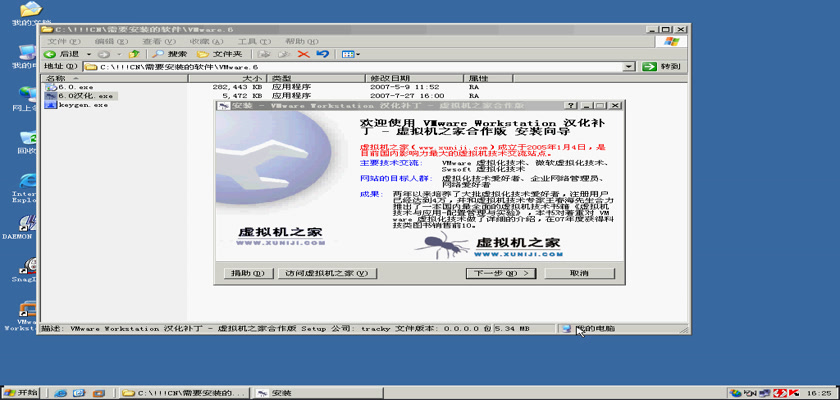Select the keygen.exe file
Image resolution: width=840 pixels, height=400 pixels.
click(77, 105)
